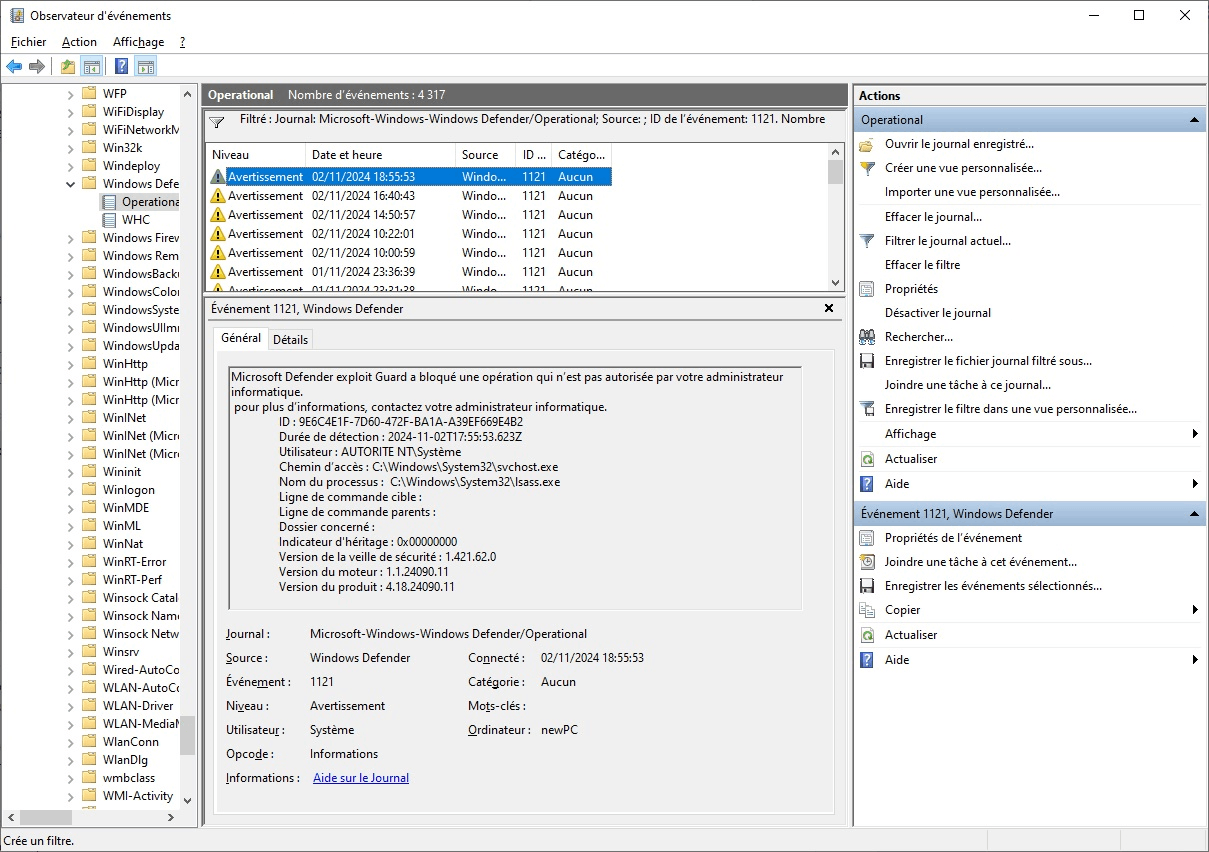Open the blue question mark help toolbar icon
The height and width of the screenshot is (852, 1209).
click(121, 67)
